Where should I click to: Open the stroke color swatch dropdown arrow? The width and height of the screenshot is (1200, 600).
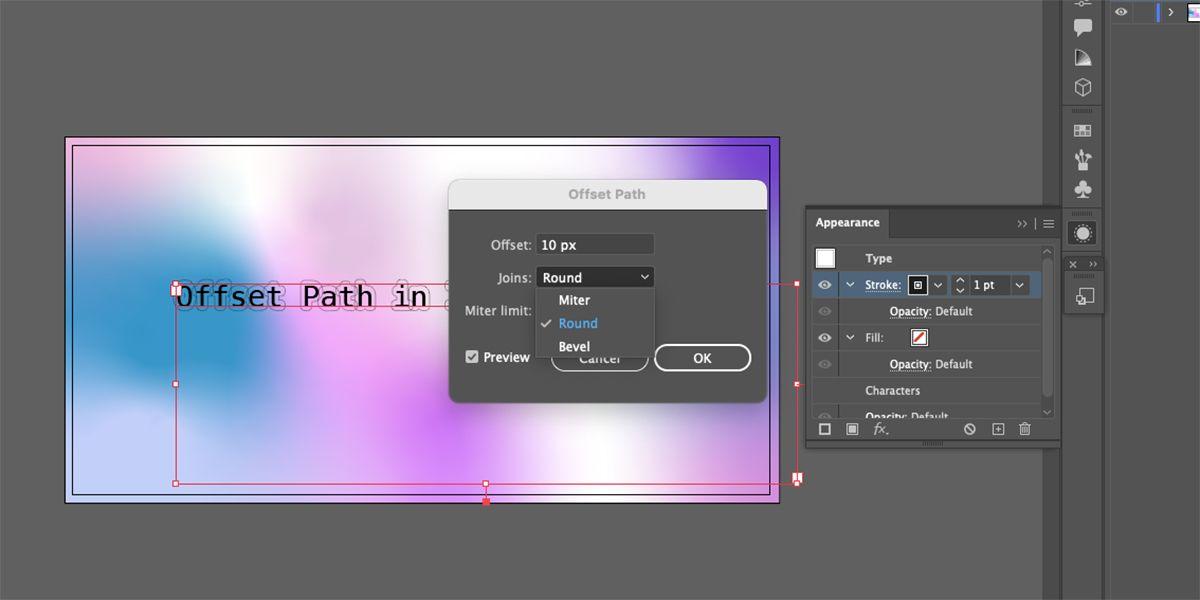938,285
